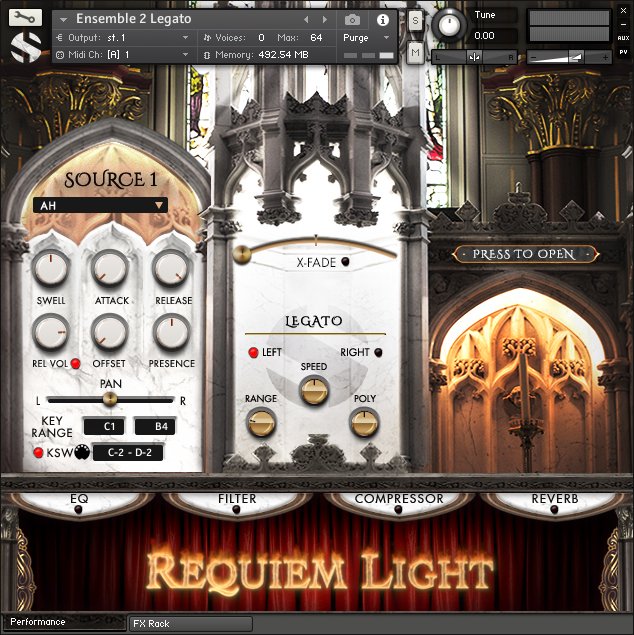
Task: Open the camera snapshot view
Action: point(352,19)
